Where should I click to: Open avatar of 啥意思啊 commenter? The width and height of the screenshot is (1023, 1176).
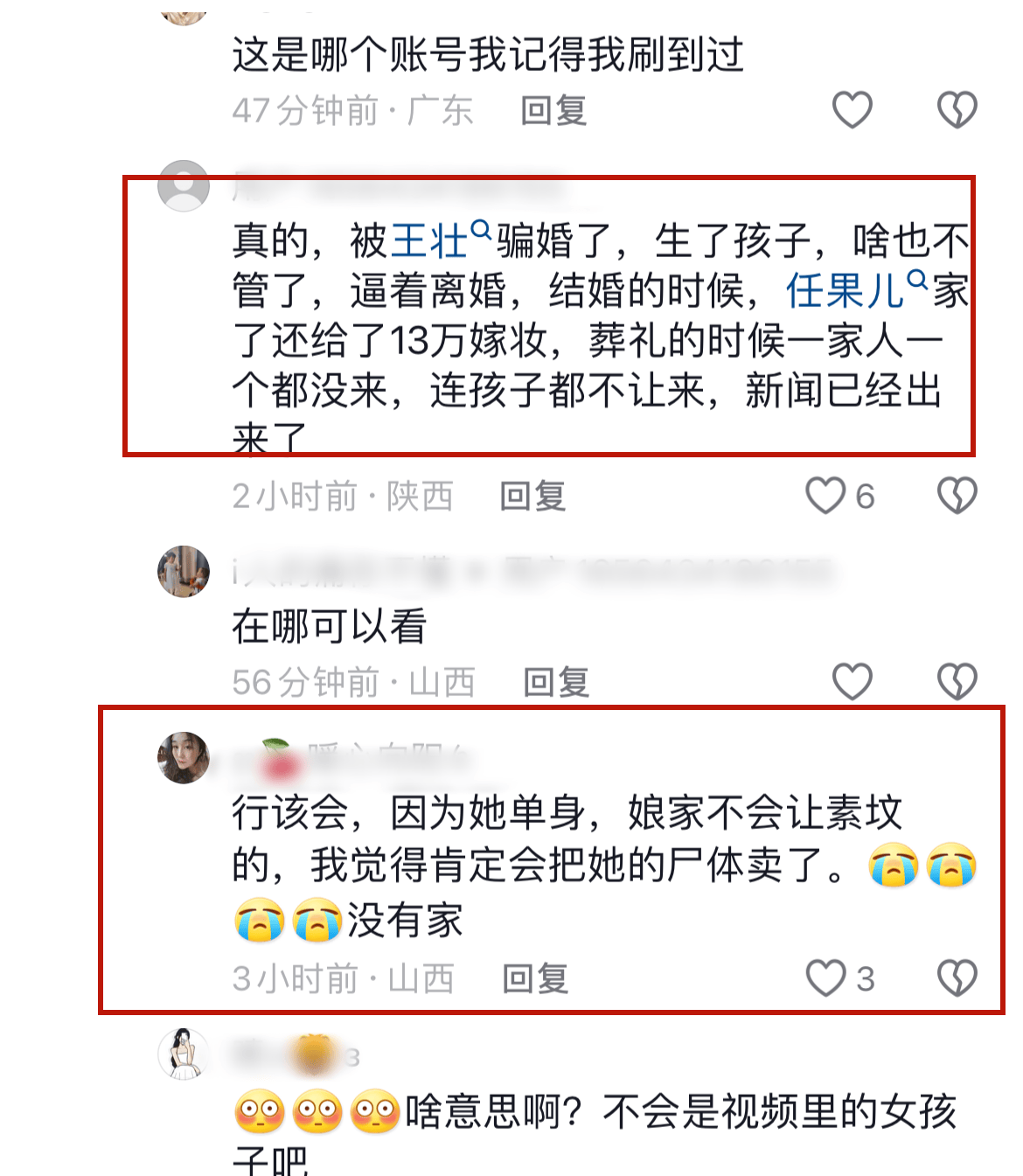tap(184, 1054)
